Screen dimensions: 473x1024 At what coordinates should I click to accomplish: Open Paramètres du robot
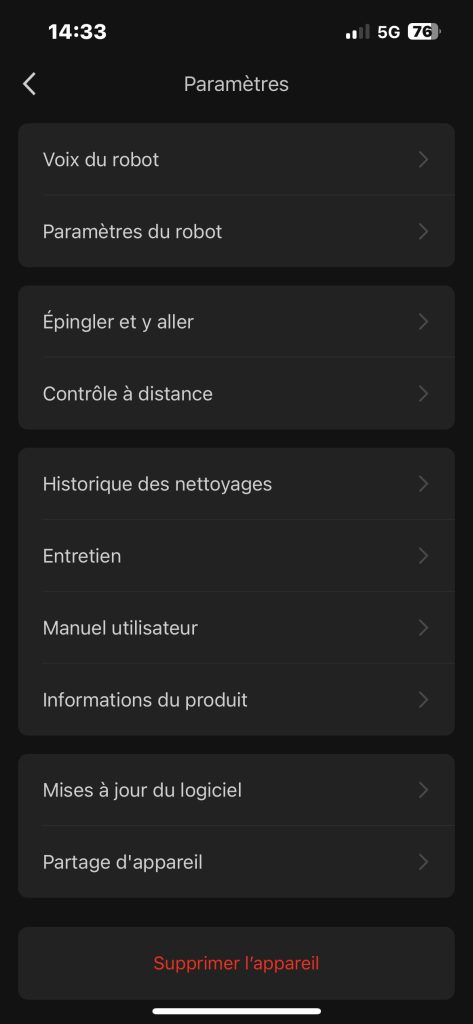point(236,231)
